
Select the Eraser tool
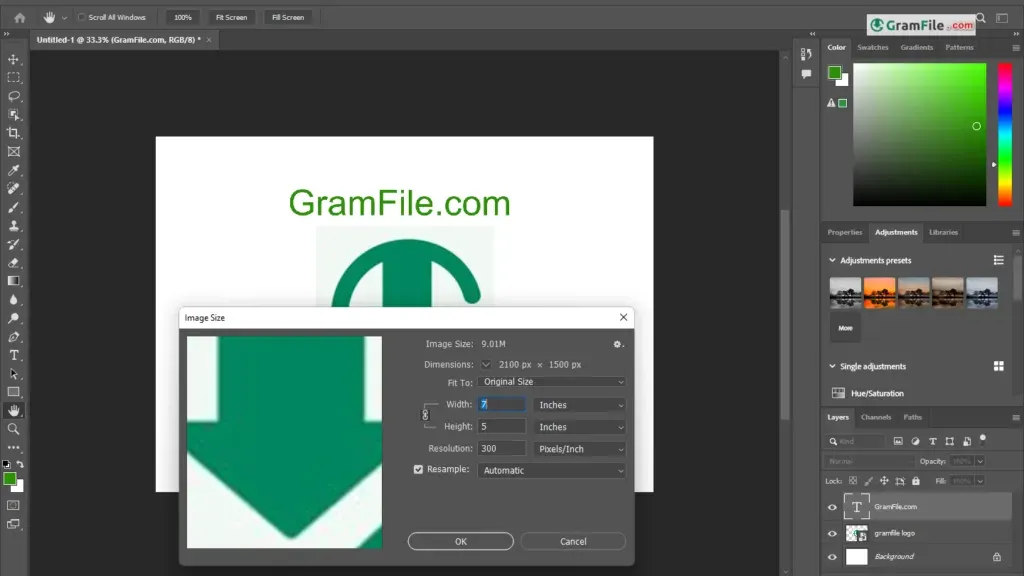point(14,263)
